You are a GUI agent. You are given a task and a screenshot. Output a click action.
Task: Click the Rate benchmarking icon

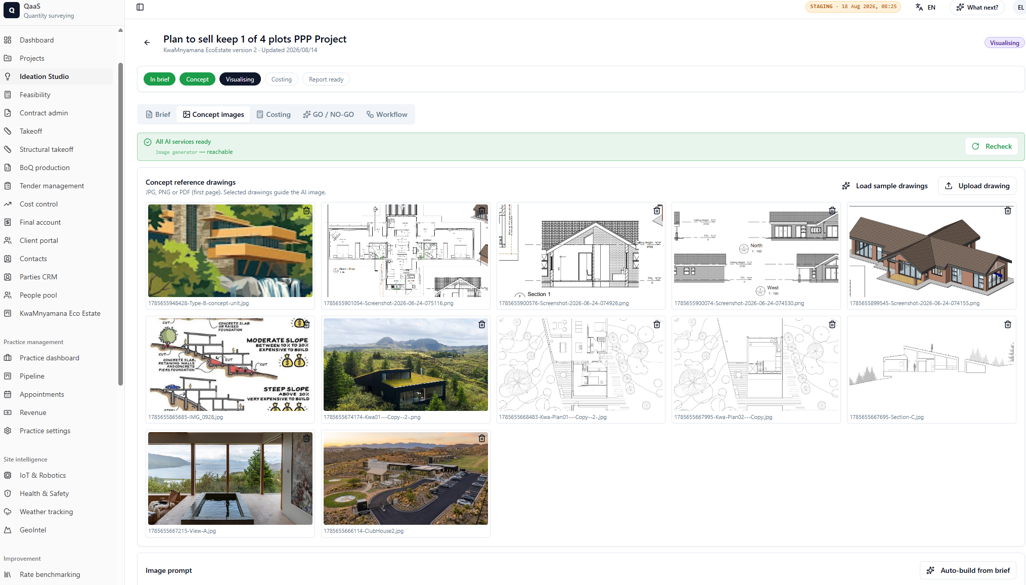(x=8, y=575)
